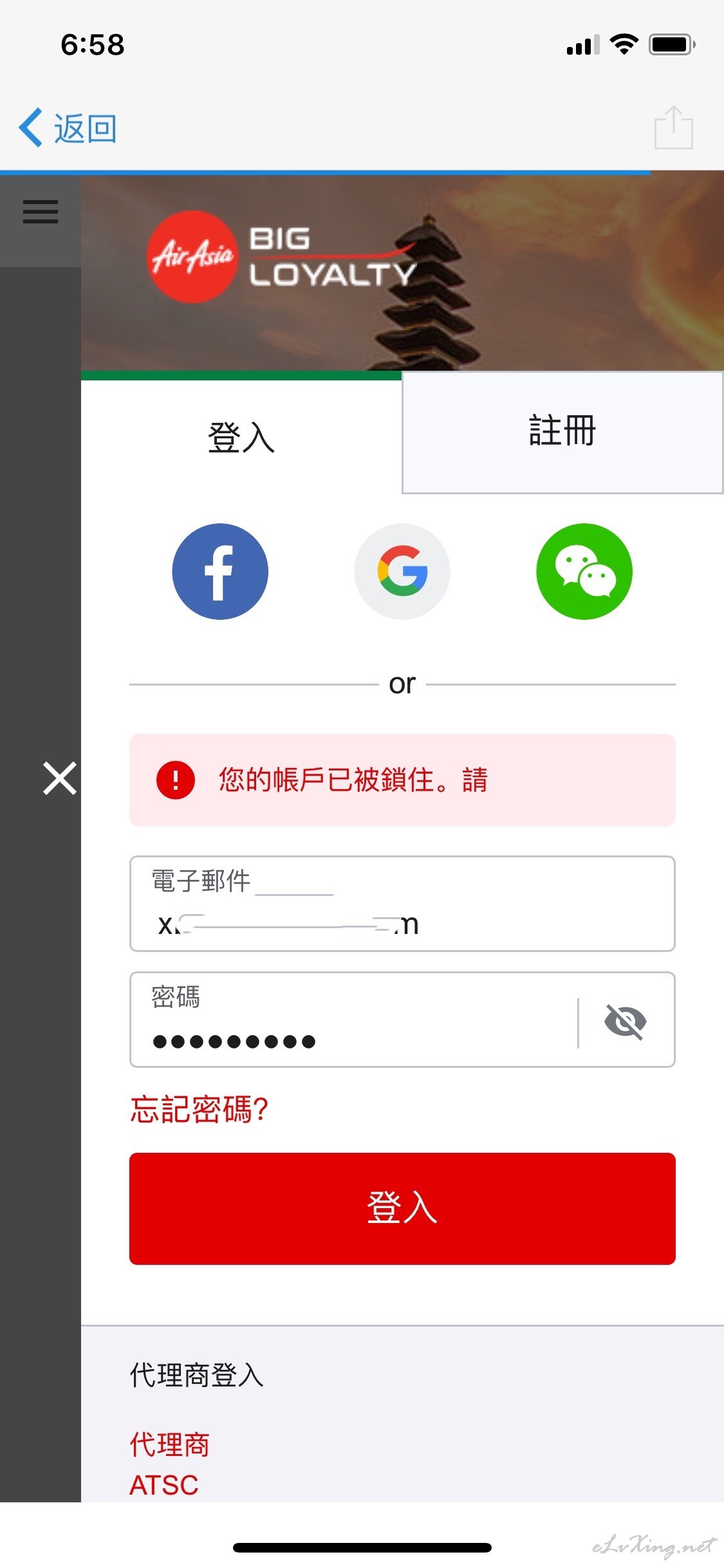
Task: Tap the Facebook login icon
Action: [220, 572]
